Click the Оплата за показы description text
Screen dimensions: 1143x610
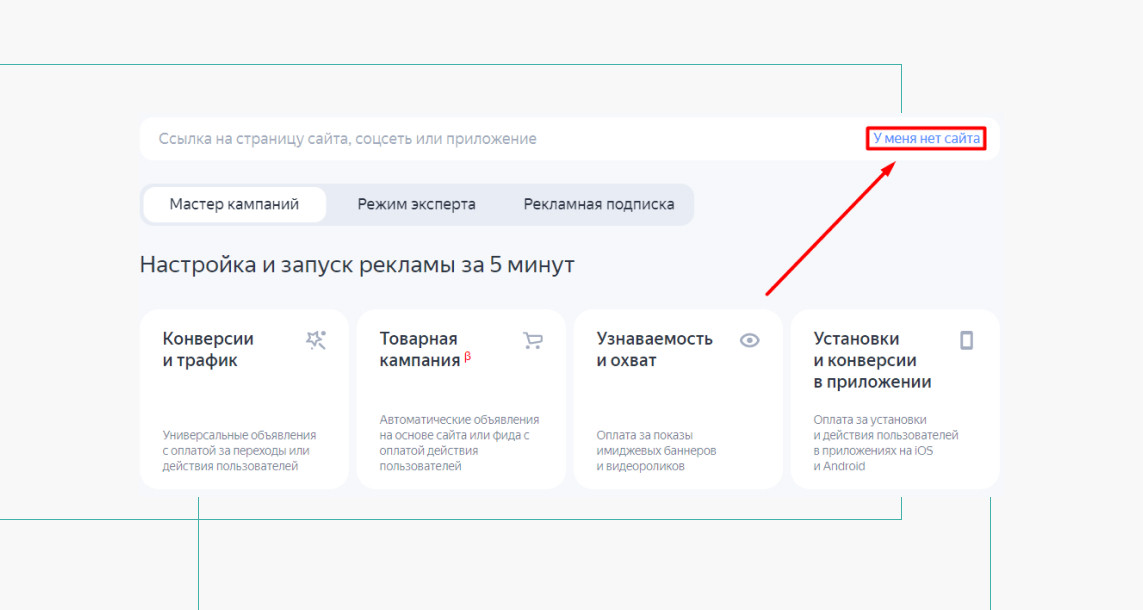coord(656,450)
